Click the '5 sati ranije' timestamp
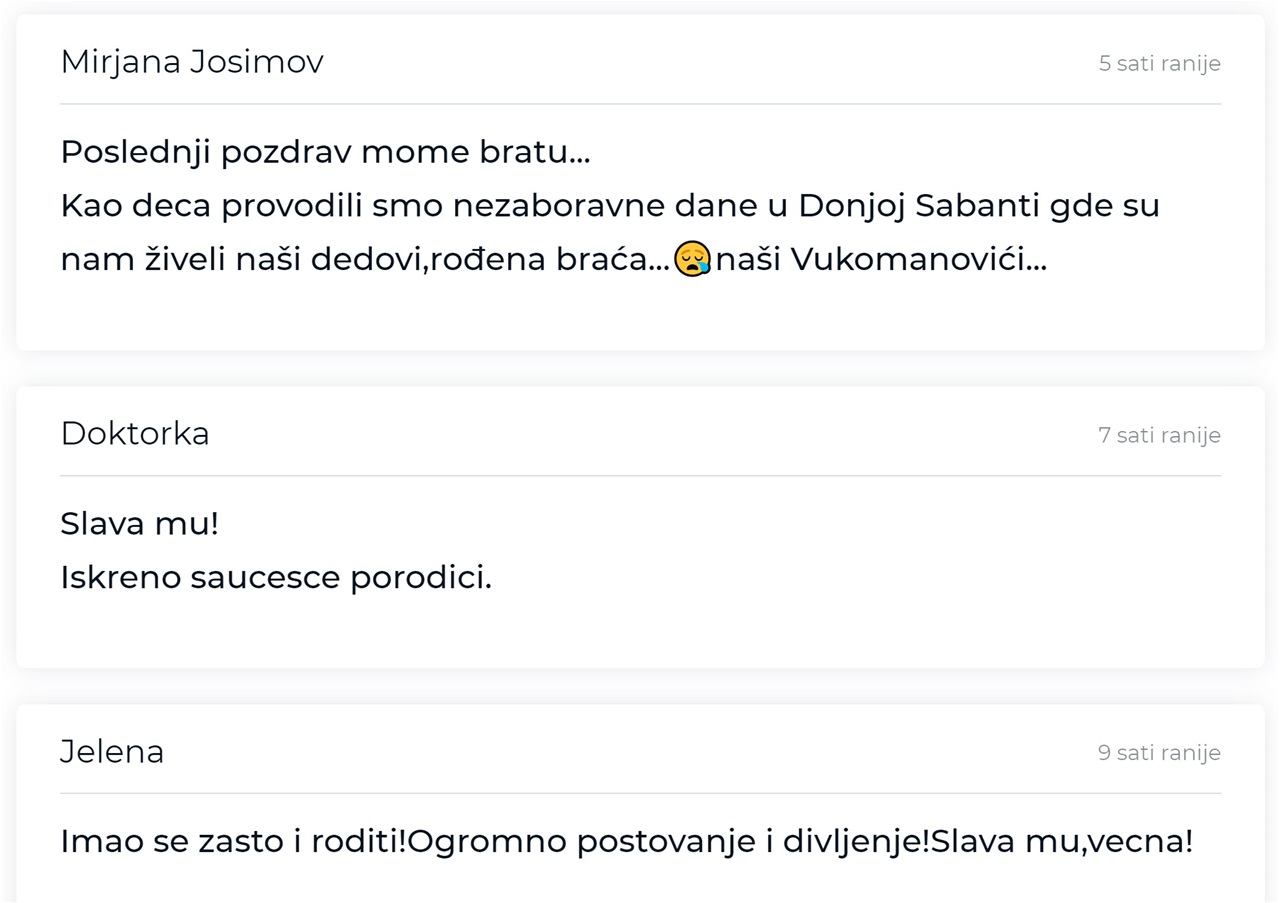The width and height of the screenshot is (1280, 903). pyautogui.click(x=1159, y=63)
